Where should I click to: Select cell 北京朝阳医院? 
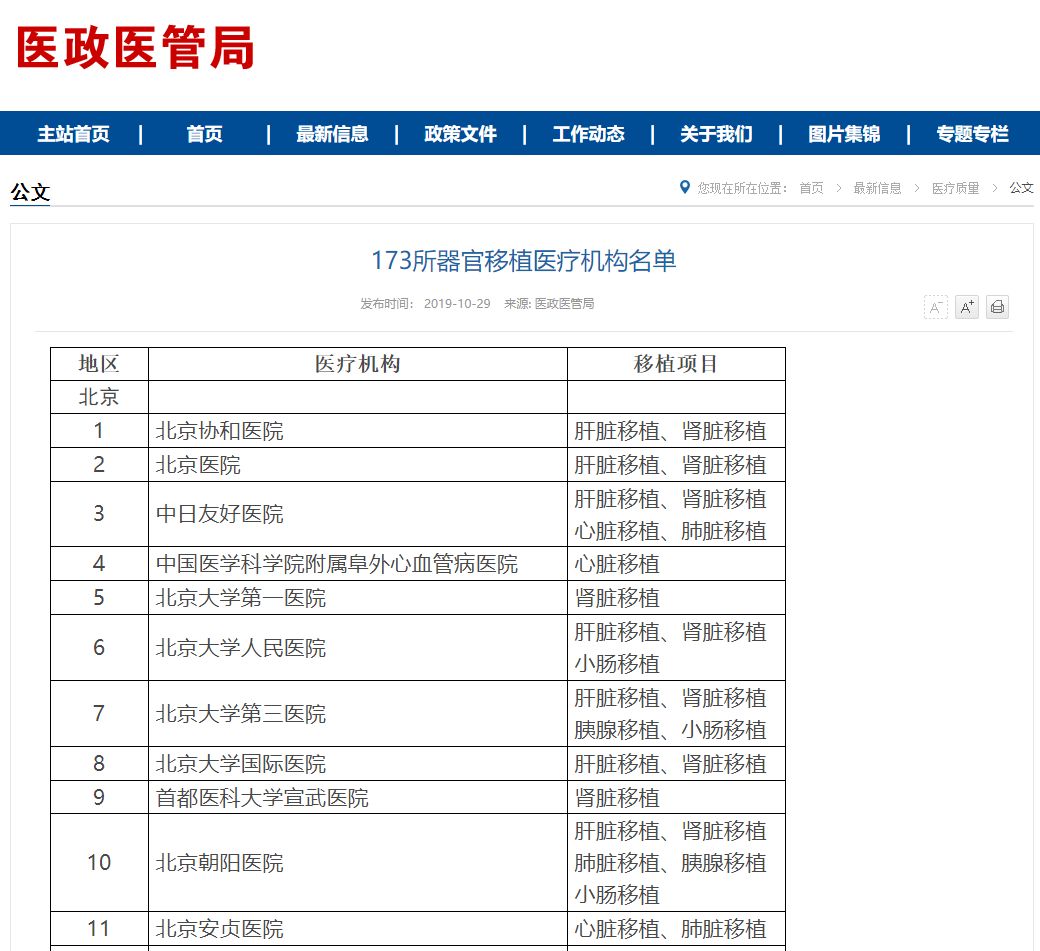coord(358,862)
